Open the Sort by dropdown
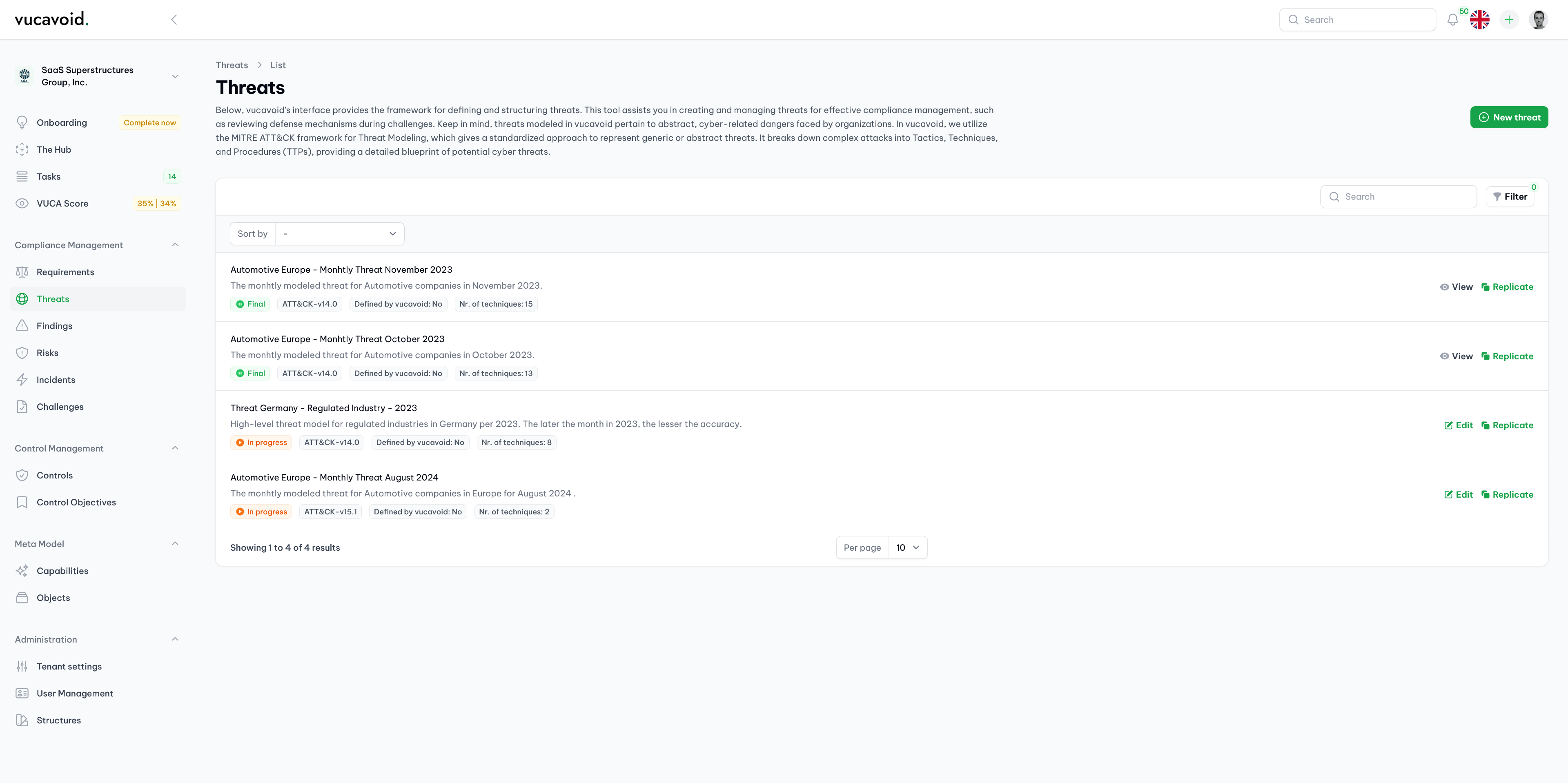 point(339,233)
